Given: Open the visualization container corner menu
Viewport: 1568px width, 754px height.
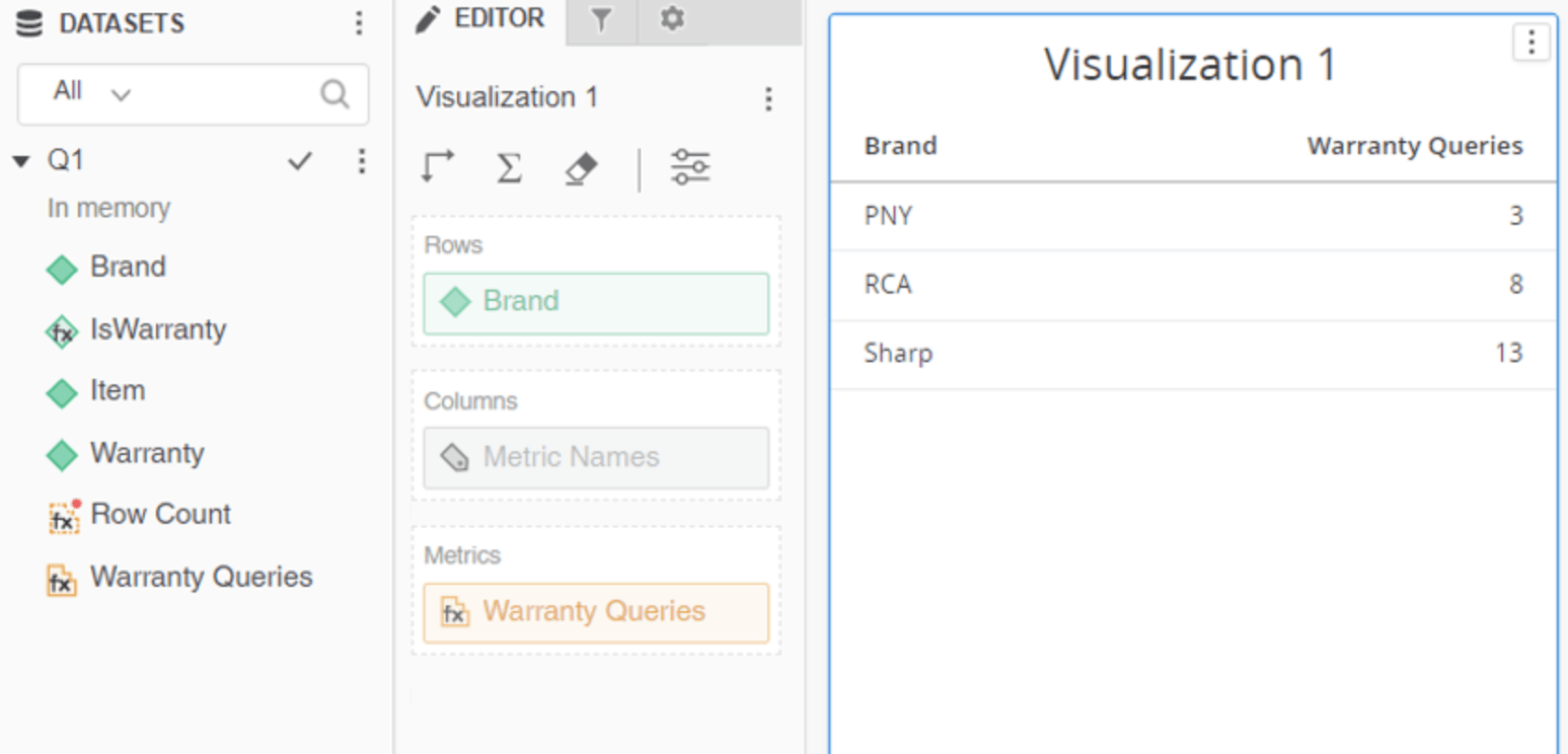Looking at the screenshot, I should click(x=1531, y=42).
